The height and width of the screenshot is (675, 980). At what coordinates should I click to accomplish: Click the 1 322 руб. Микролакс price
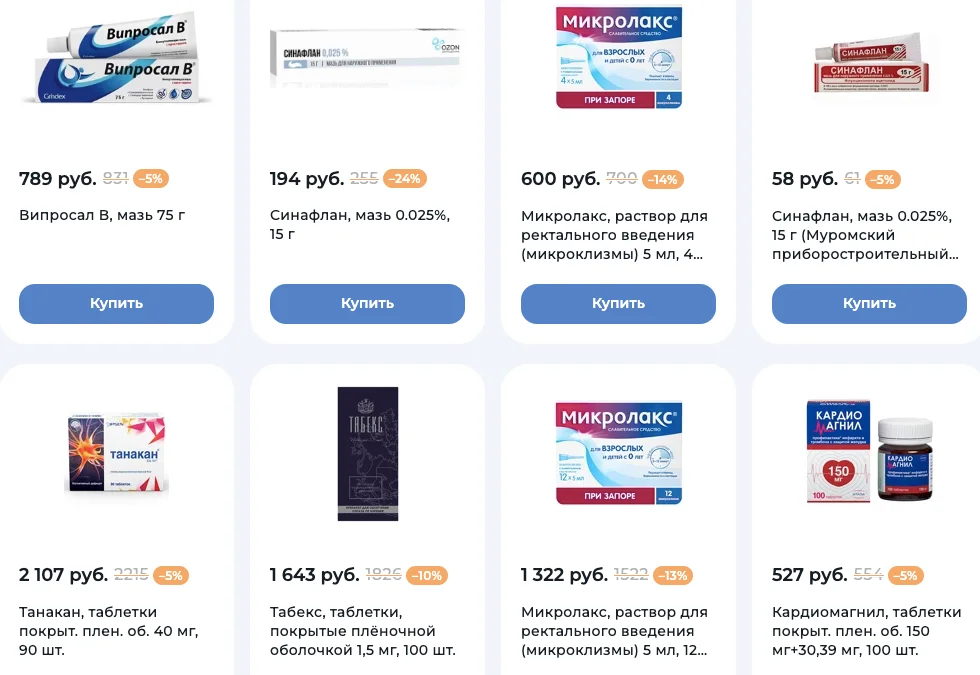(x=564, y=575)
